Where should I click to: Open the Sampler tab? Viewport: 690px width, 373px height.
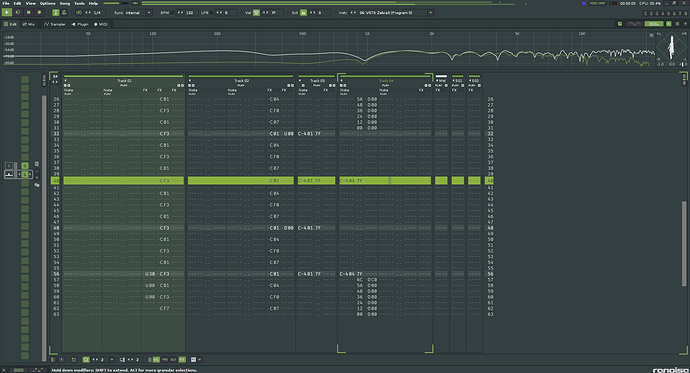coord(55,24)
